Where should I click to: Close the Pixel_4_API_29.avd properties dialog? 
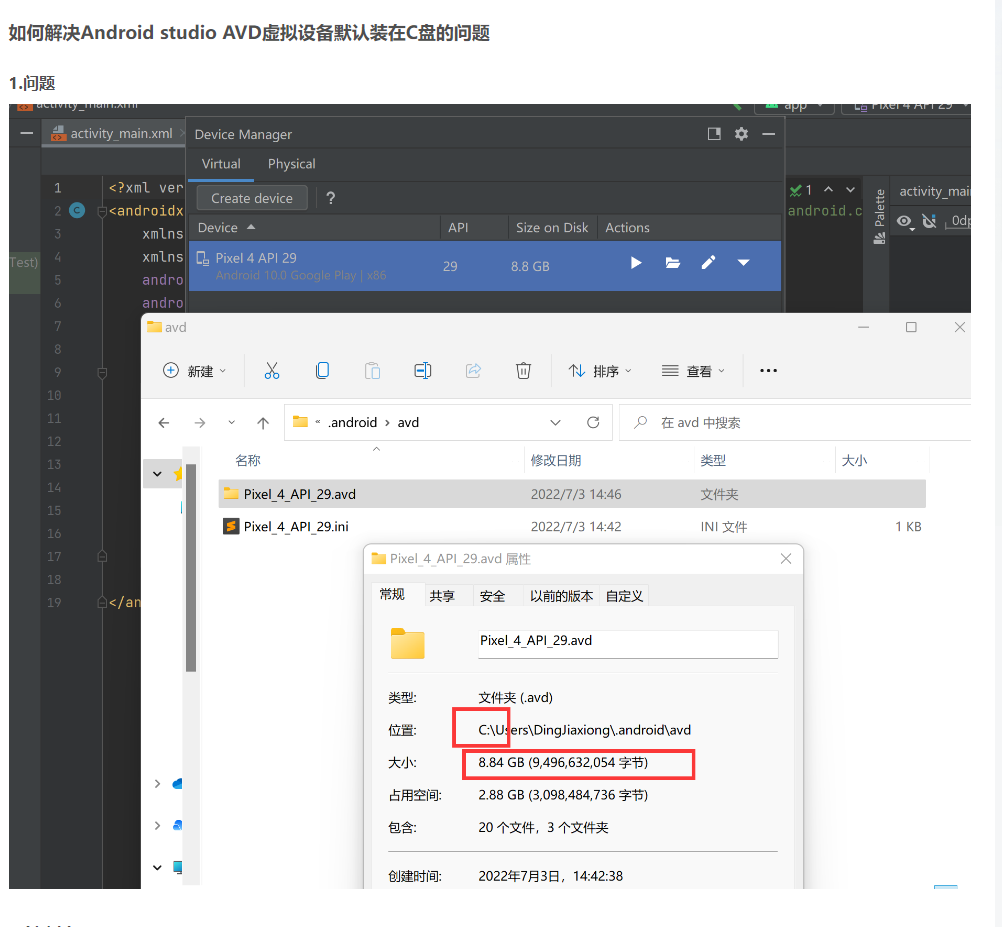click(x=786, y=559)
